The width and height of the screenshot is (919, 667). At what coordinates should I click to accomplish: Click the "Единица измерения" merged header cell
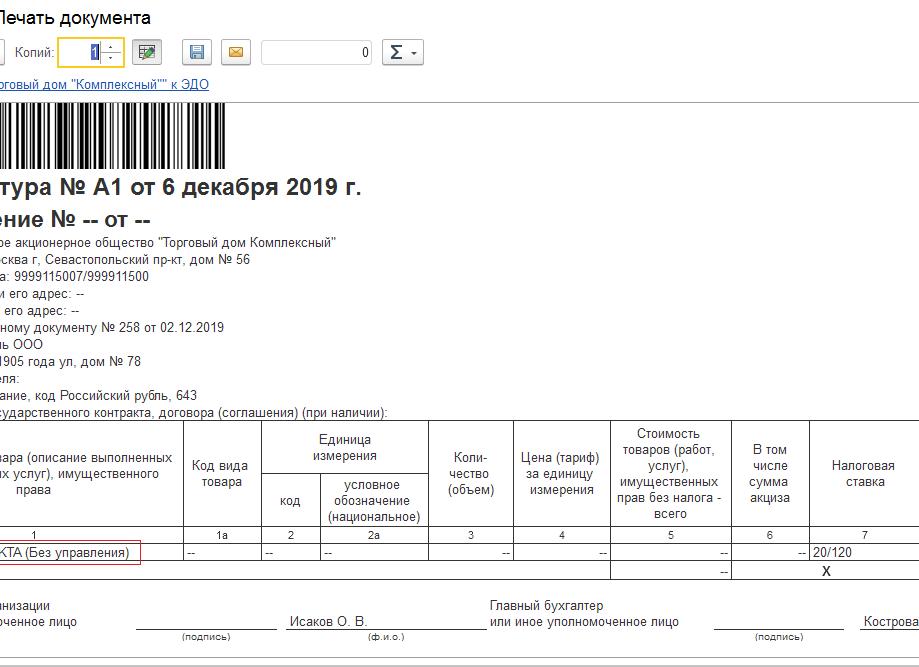(345, 448)
